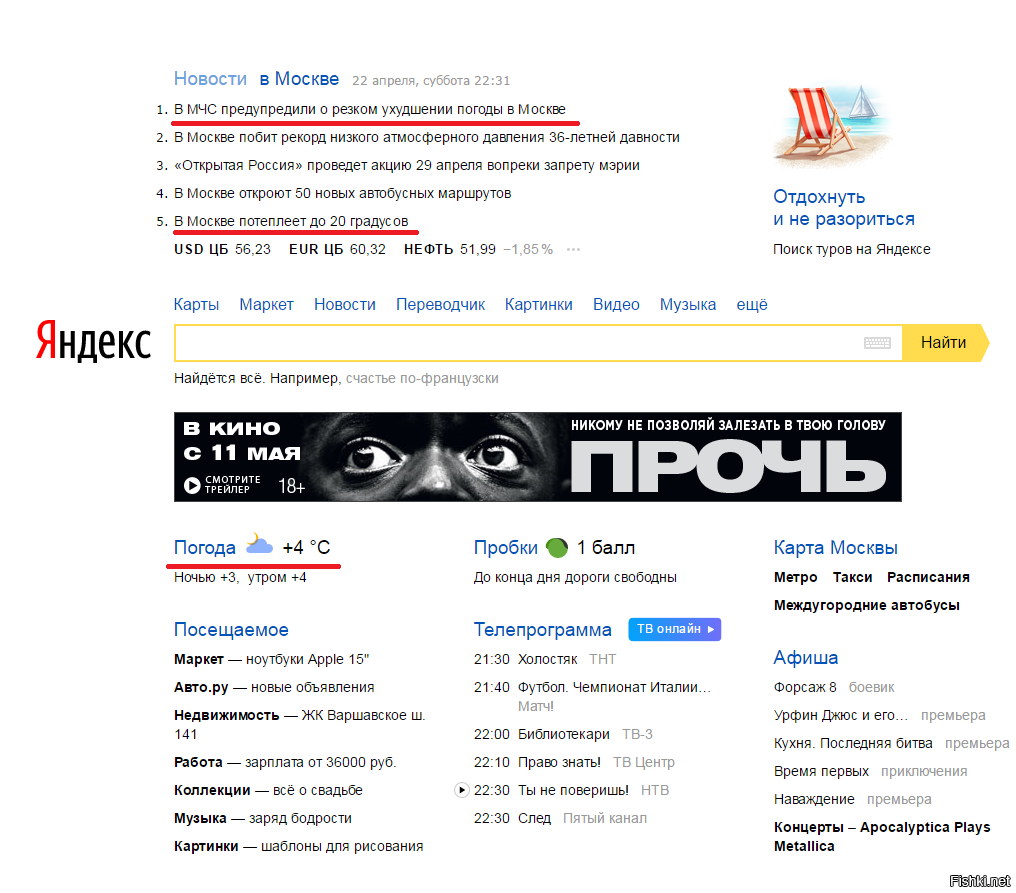The image size is (1016, 893).
Task: Open the Новости heading link
Action: 210,78
